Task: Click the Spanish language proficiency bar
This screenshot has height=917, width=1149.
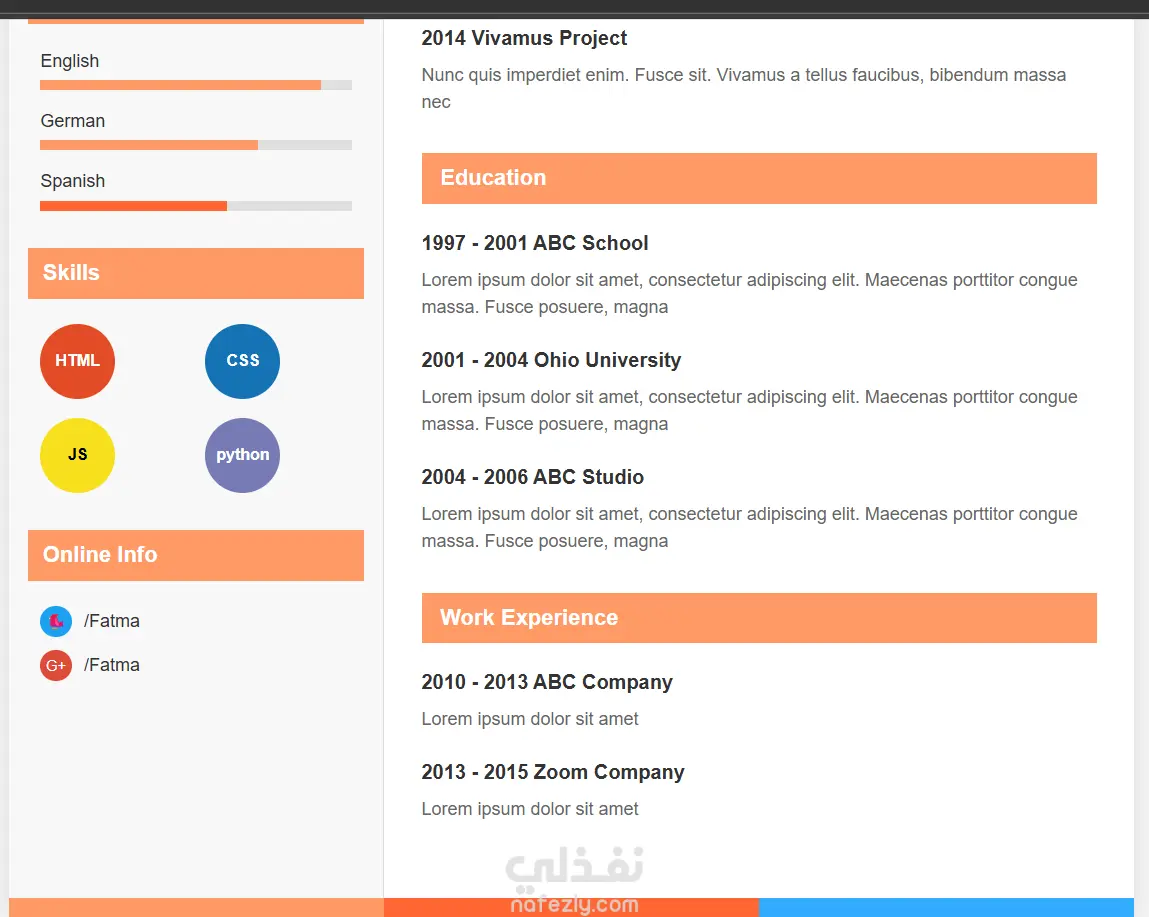Action: pyautogui.click(x=195, y=206)
